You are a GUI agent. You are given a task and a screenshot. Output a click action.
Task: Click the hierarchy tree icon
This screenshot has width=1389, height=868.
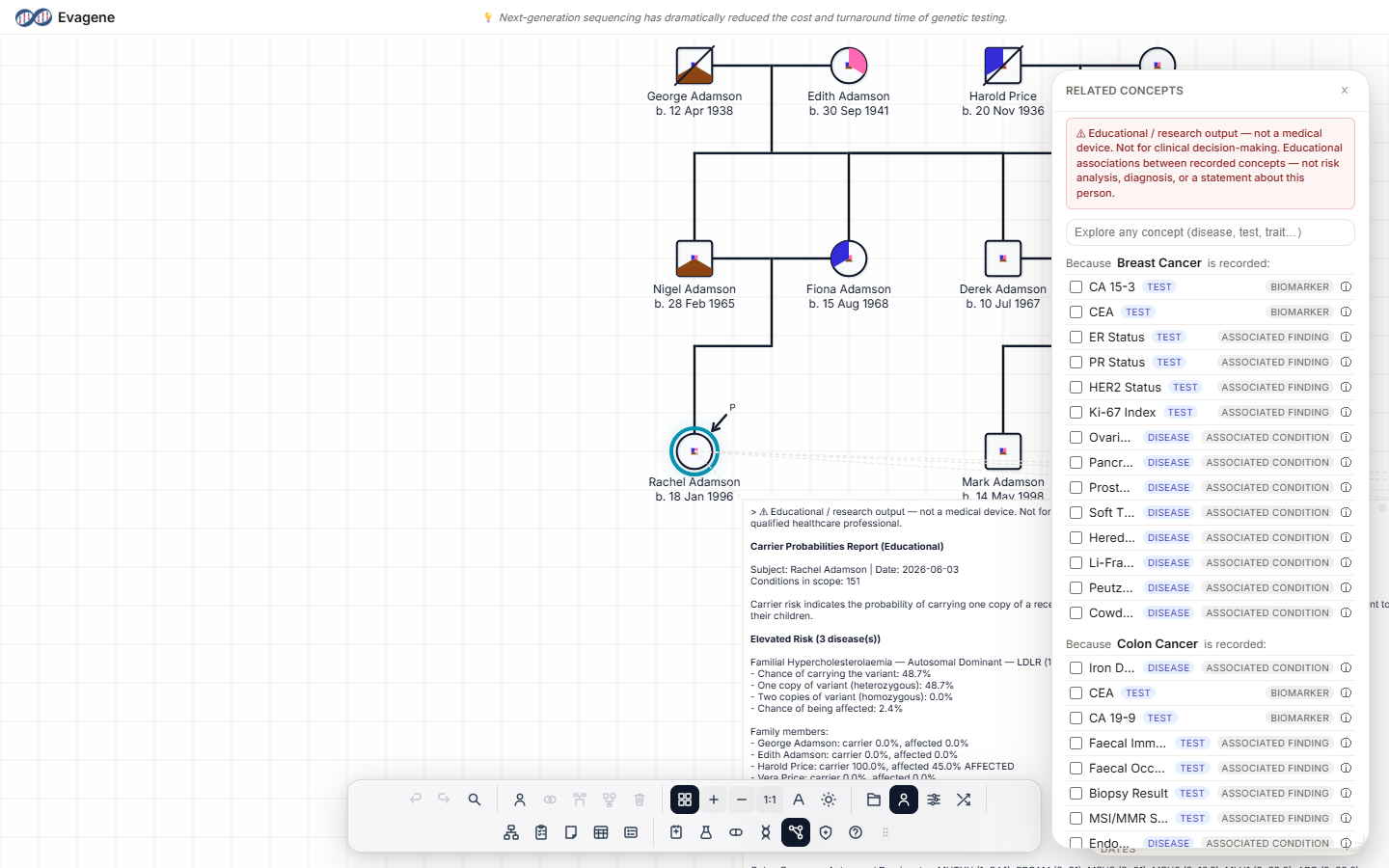click(511, 832)
